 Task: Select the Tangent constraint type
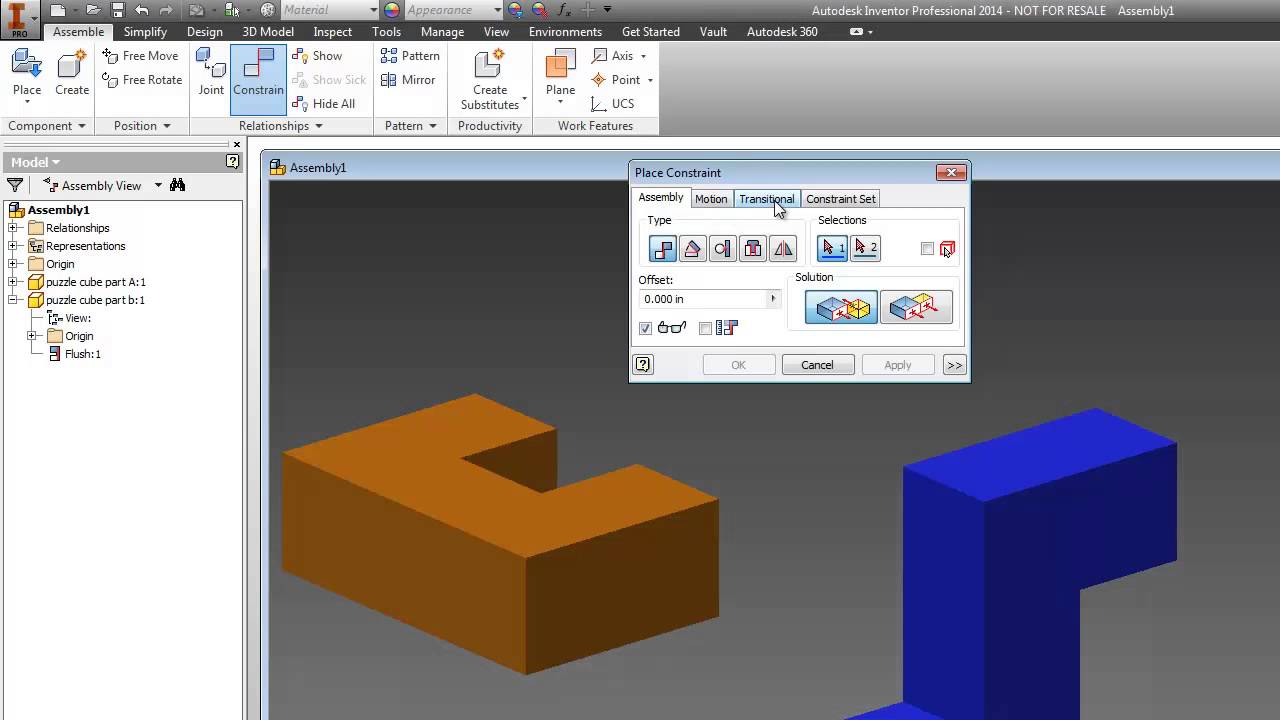722,248
